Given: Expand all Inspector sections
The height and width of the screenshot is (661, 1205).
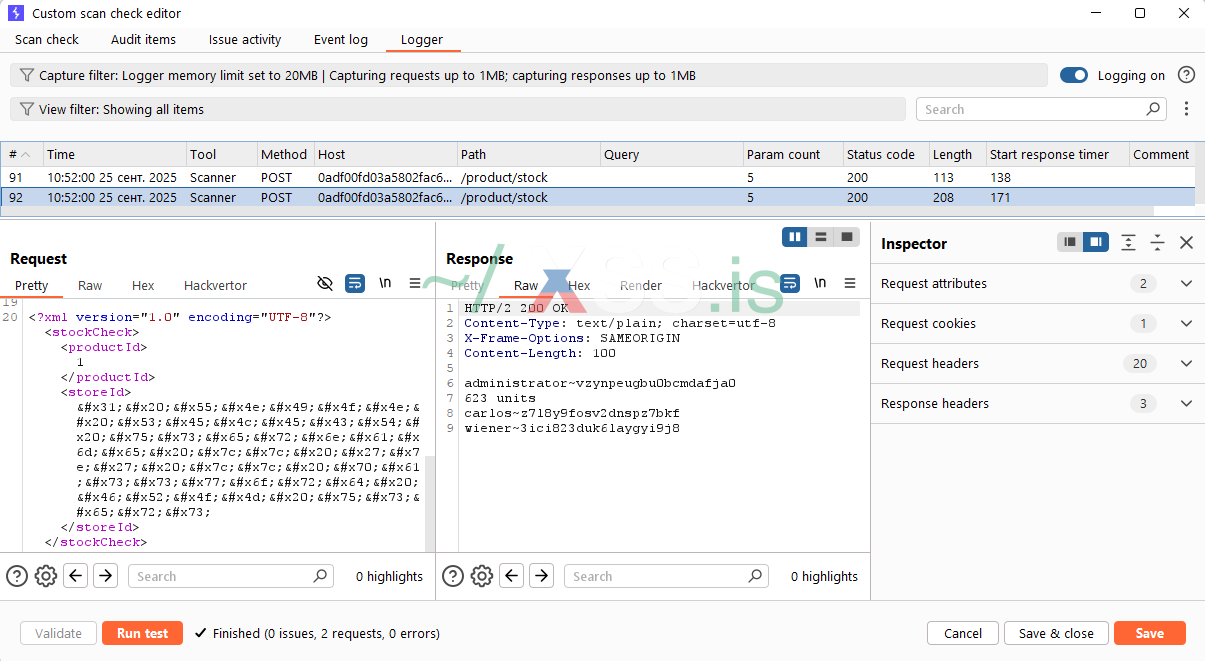Looking at the screenshot, I should (1128, 242).
